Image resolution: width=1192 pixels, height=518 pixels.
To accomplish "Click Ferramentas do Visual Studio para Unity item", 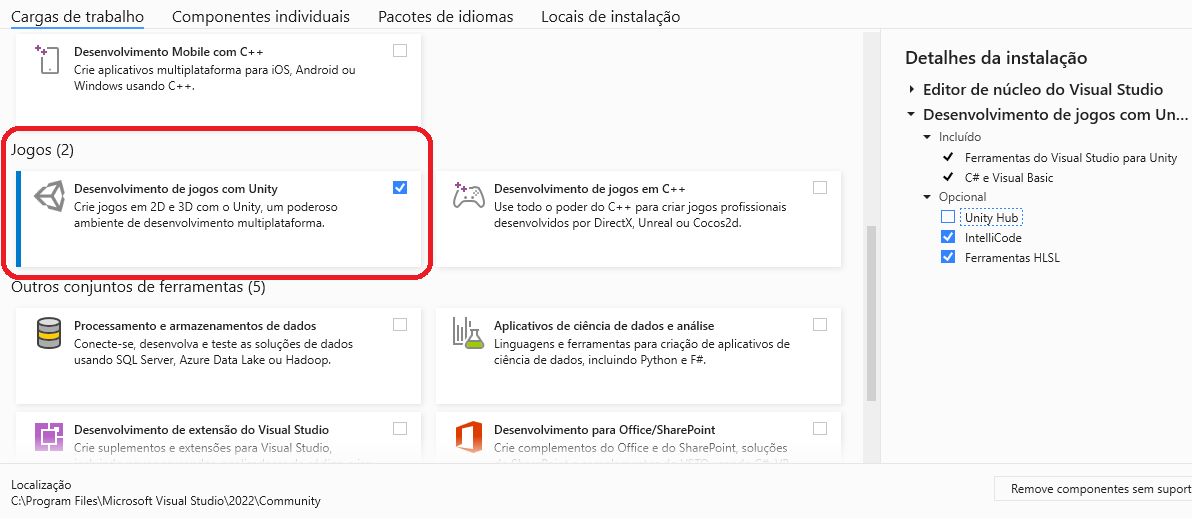I will click(x=1070, y=158).
